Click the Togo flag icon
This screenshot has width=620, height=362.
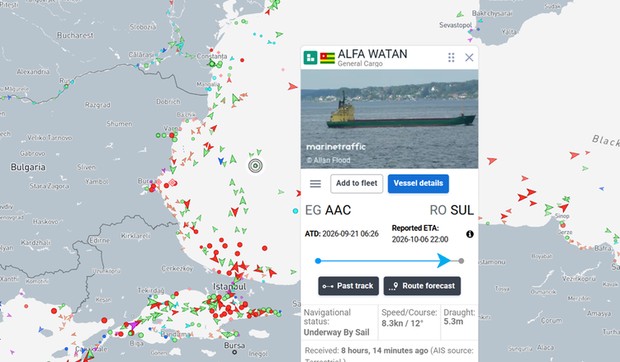[327, 58]
